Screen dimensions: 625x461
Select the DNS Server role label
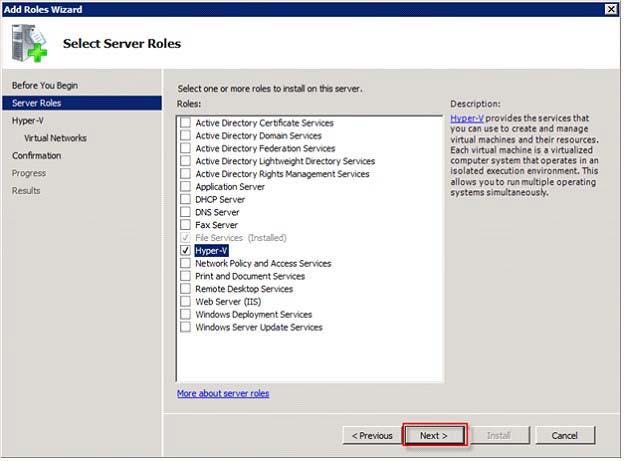(217, 212)
